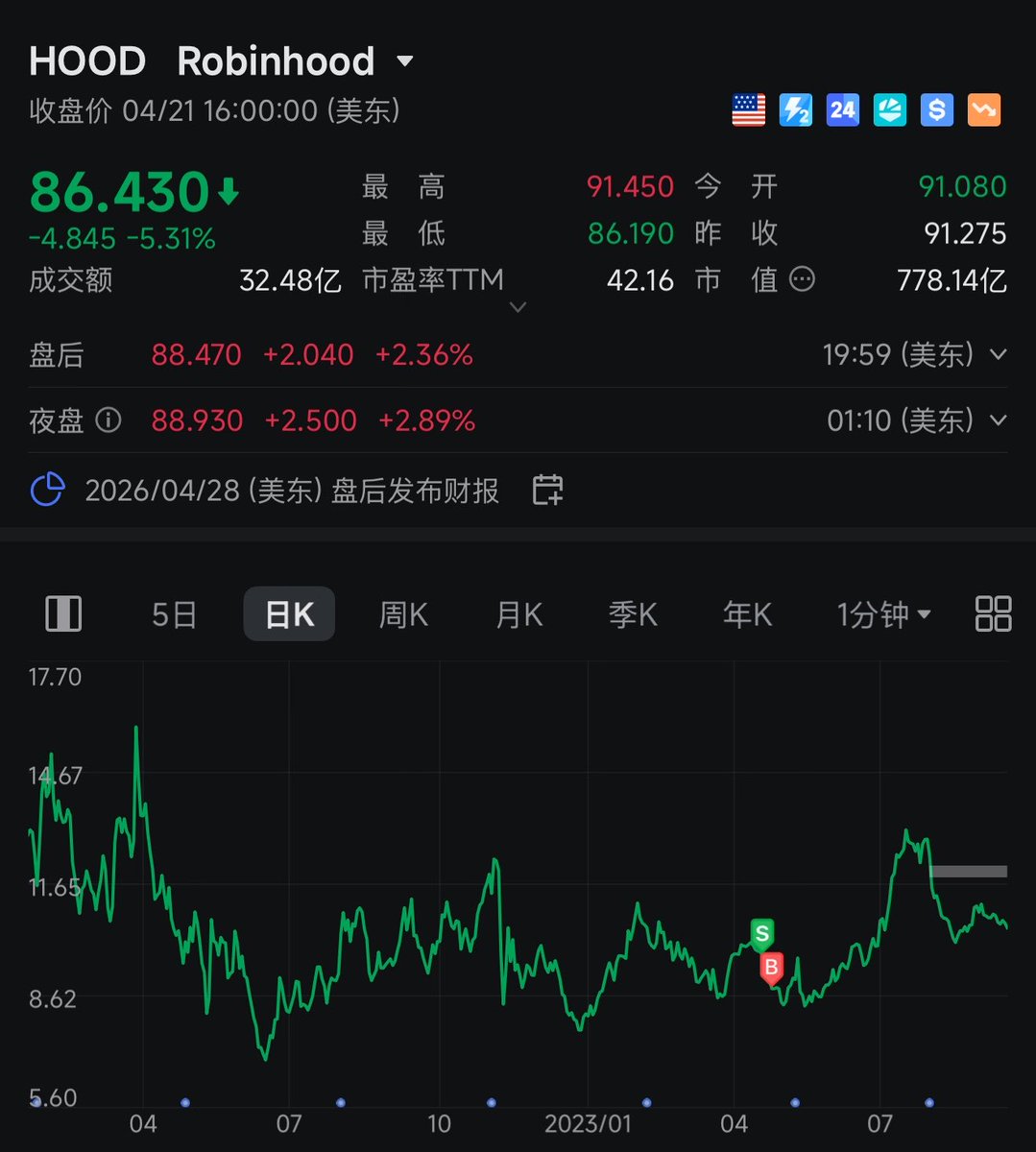Tap the 夜盘 info icon
Viewport: 1036px width, 1152px height.
108,420
